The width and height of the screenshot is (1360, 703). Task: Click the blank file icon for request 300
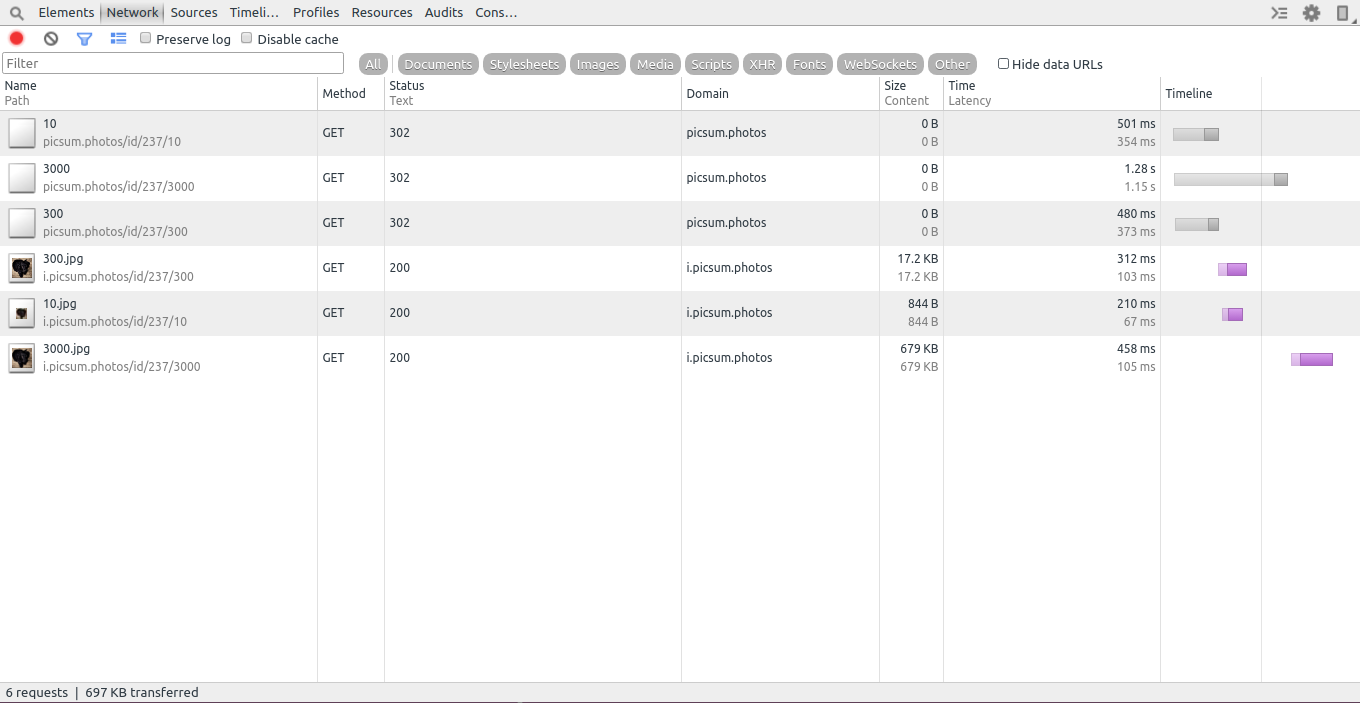click(x=22, y=223)
